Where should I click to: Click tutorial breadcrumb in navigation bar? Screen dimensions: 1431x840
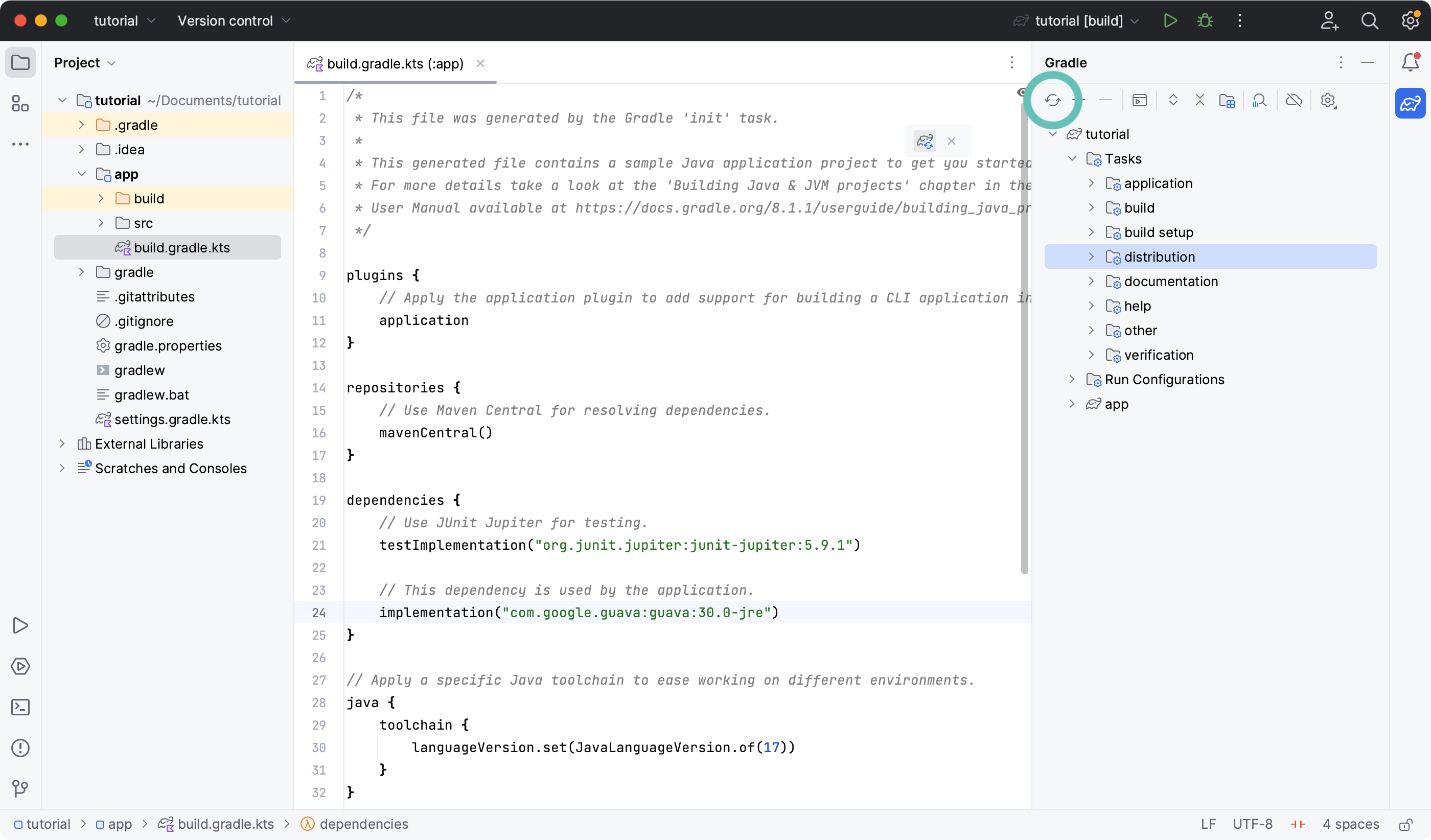click(x=42, y=824)
